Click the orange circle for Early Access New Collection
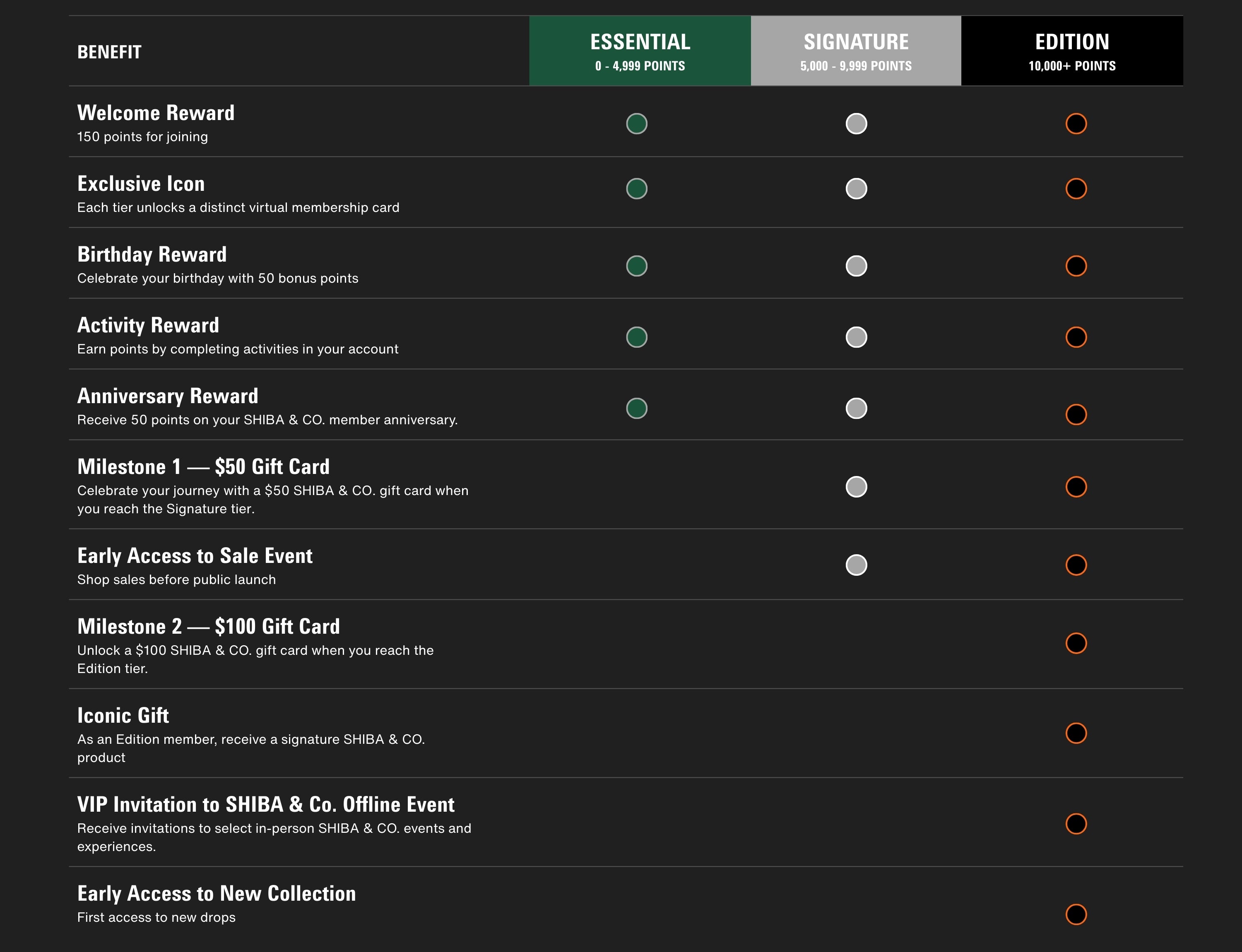The width and height of the screenshot is (1242, 952). (x=1075, y=914)
